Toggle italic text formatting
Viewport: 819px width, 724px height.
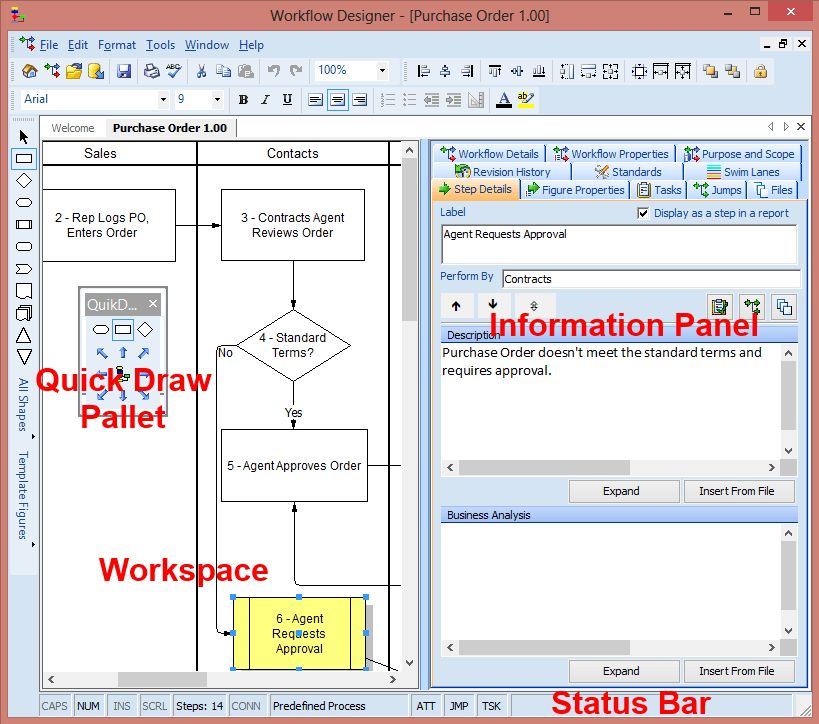click(x=264, y=100)
